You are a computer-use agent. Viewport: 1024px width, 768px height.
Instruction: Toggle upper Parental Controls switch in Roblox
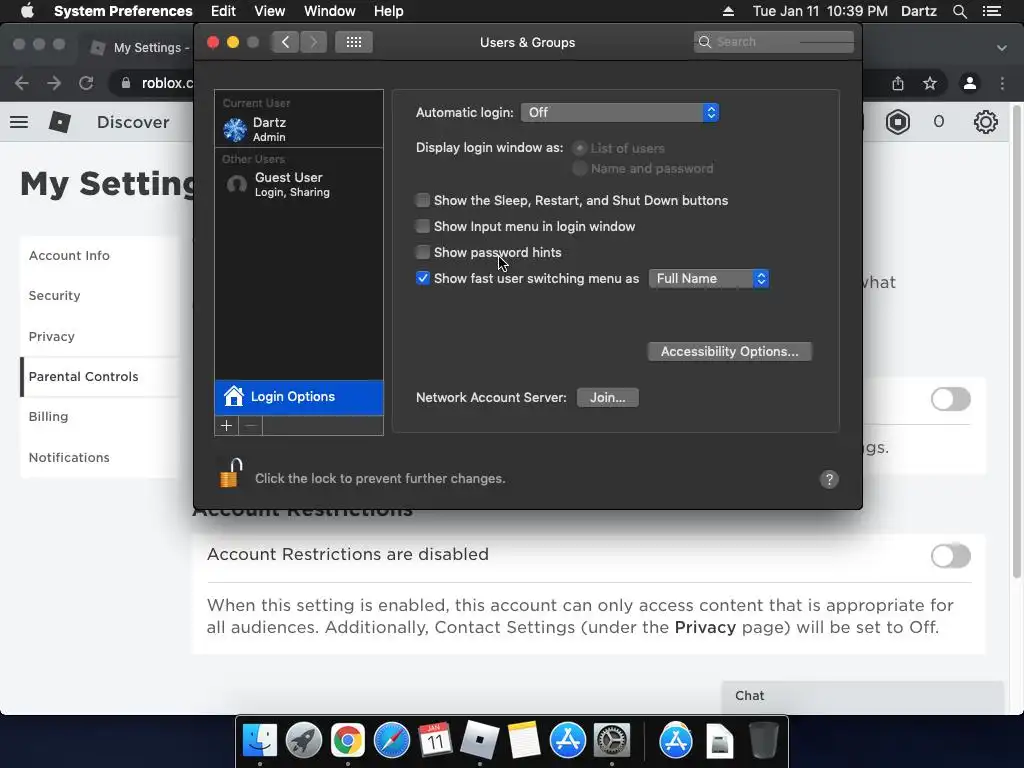(950, 399)
